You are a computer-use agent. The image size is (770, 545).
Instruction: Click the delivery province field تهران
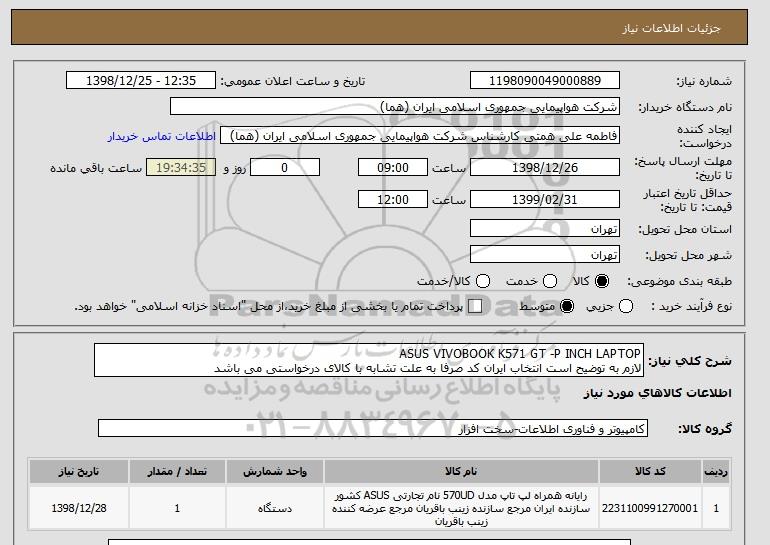click(x=545, y=229)
